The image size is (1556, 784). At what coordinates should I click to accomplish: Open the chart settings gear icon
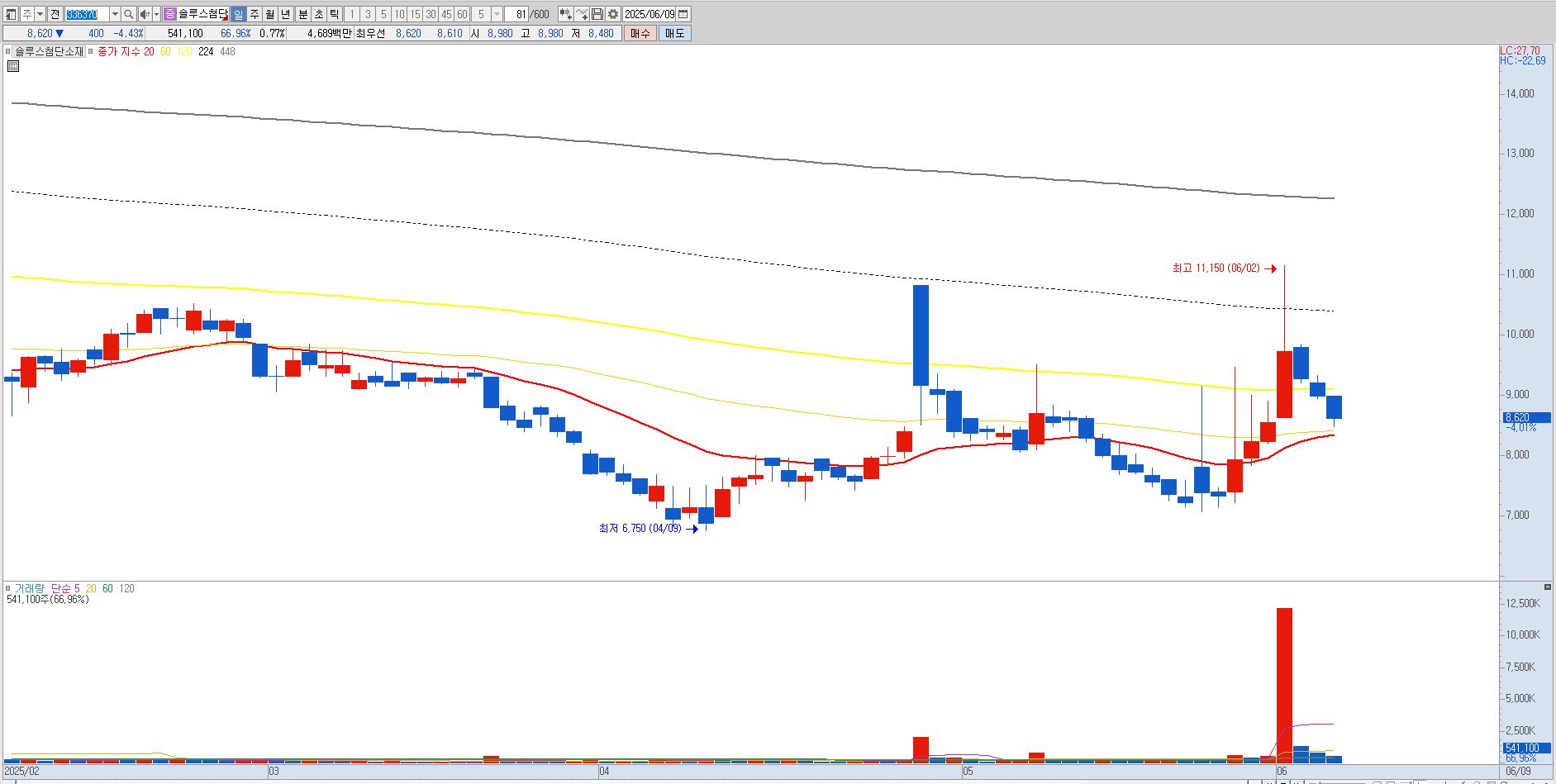click(613, 14)
